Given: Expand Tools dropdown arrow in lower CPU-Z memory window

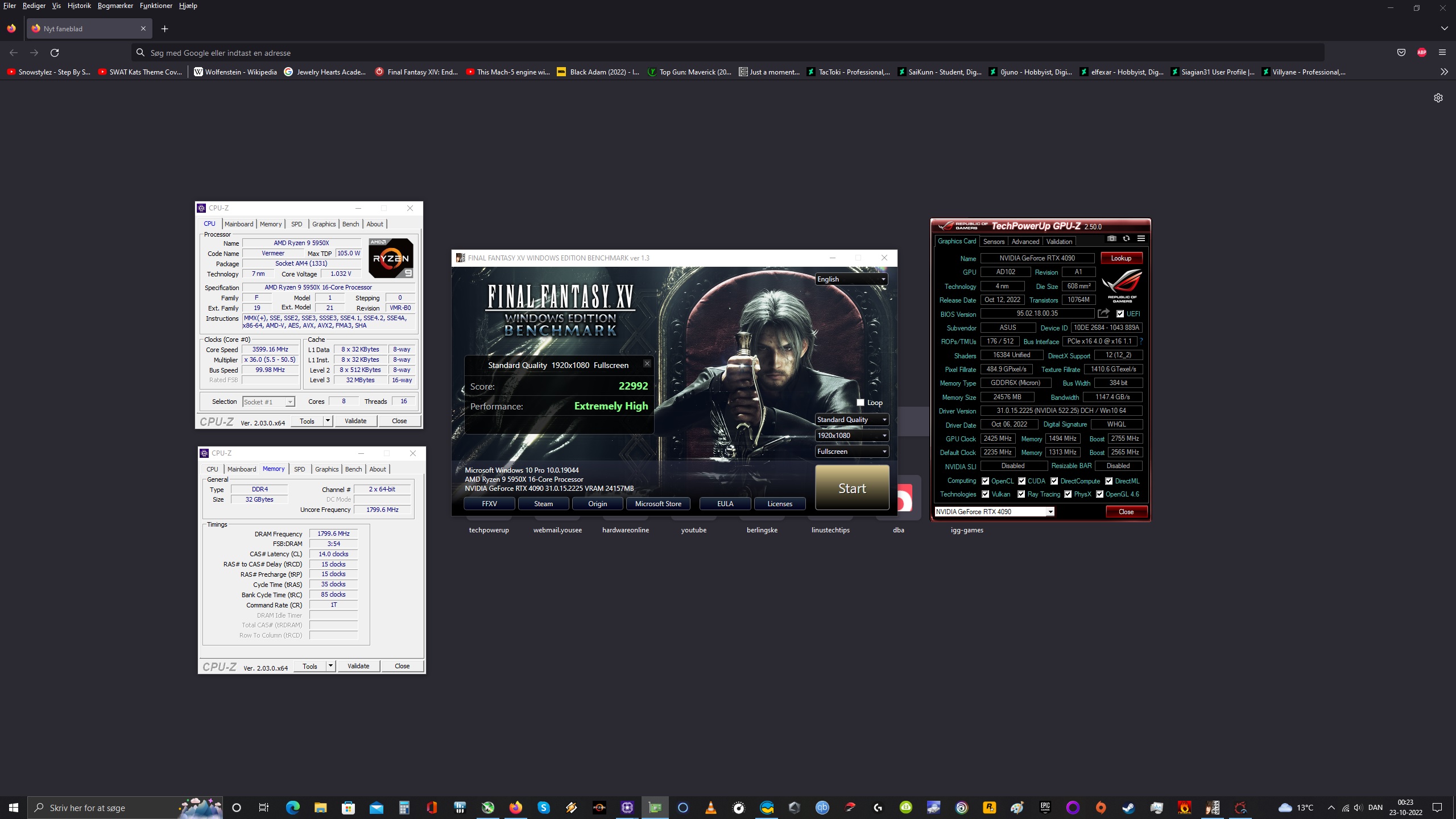Looking at the screenshot, I should click(331, 666).
